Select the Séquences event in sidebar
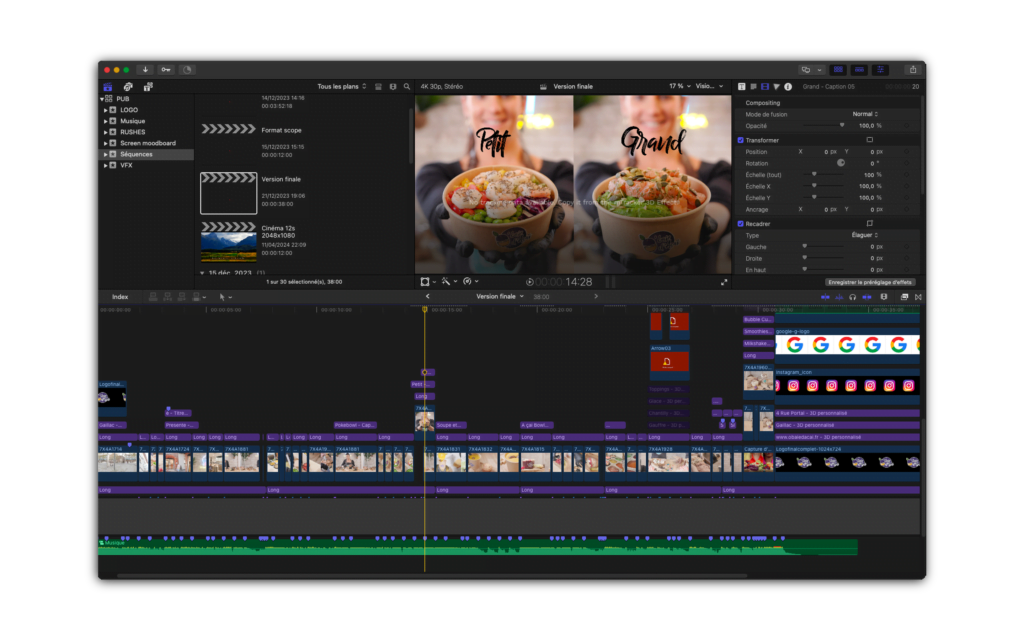The width and height of the screenshot is (1024, 640). (146, 155)
